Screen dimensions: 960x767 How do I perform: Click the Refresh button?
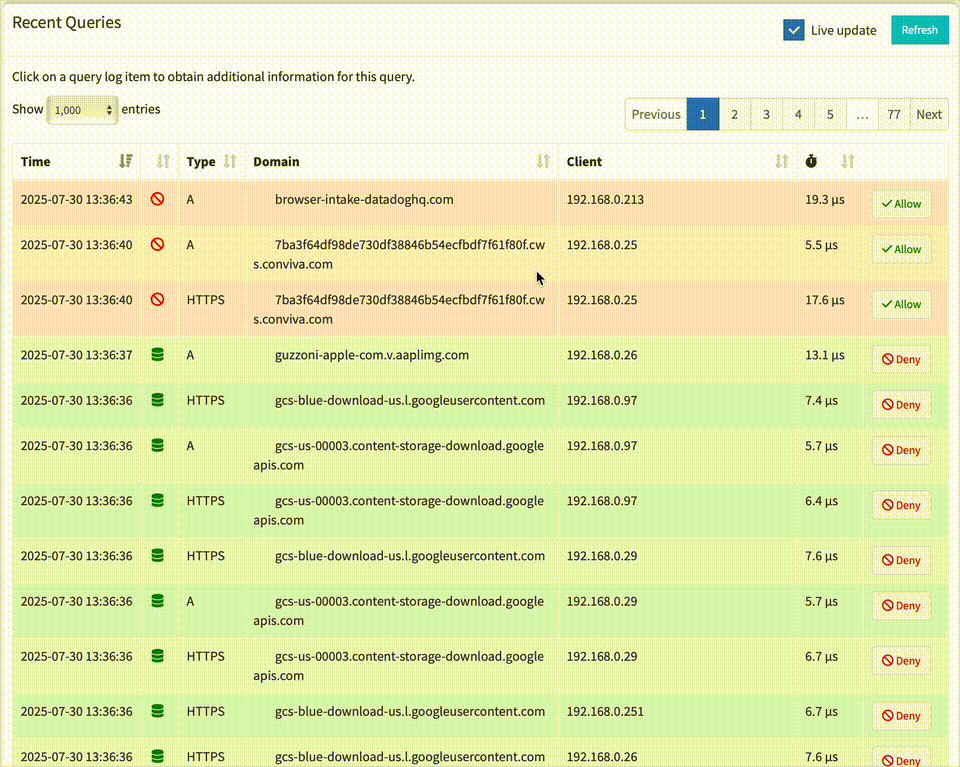pyautogui.click(x=920, y=30)
